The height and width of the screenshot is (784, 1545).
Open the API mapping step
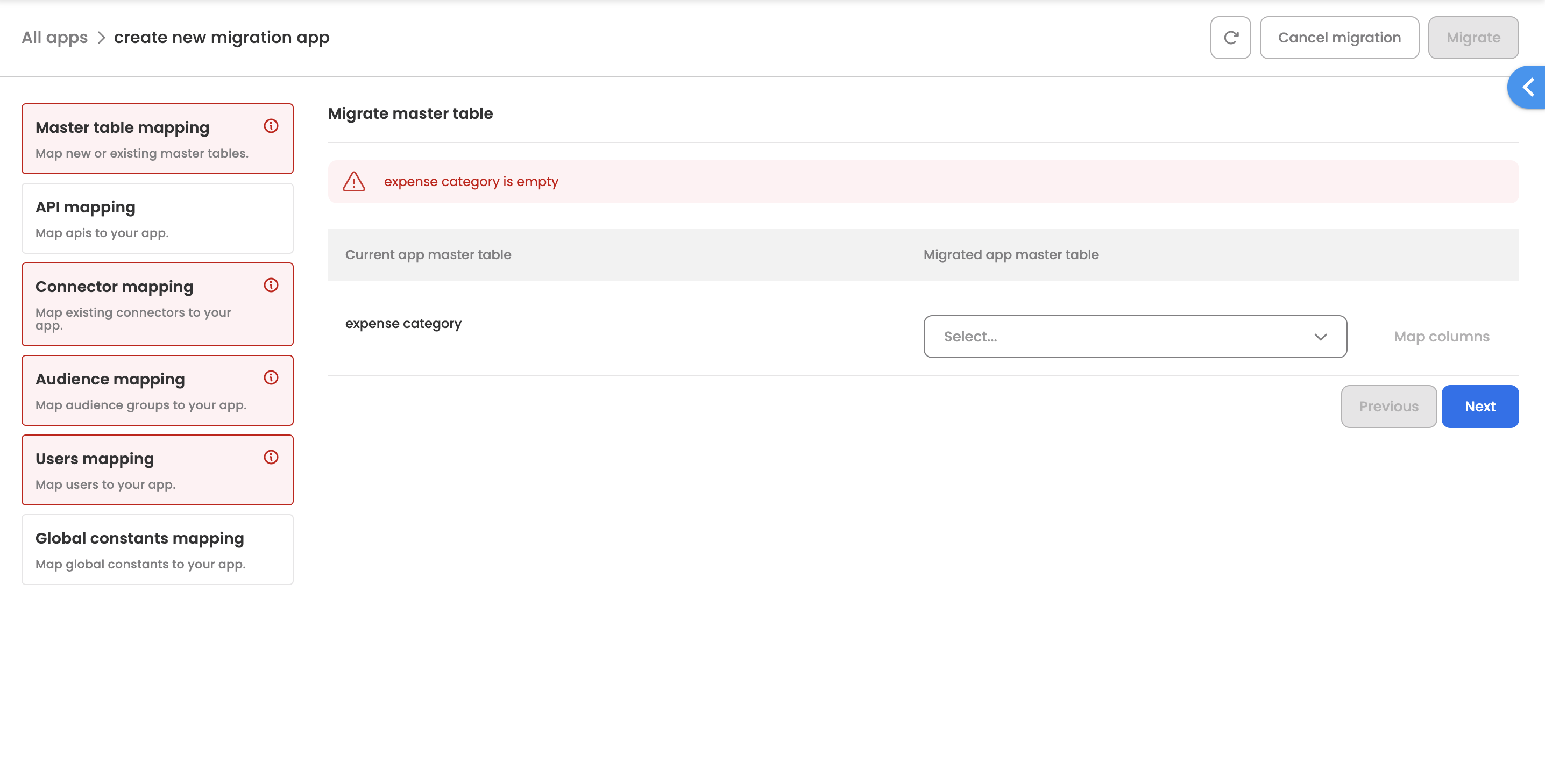pos(157,219)
